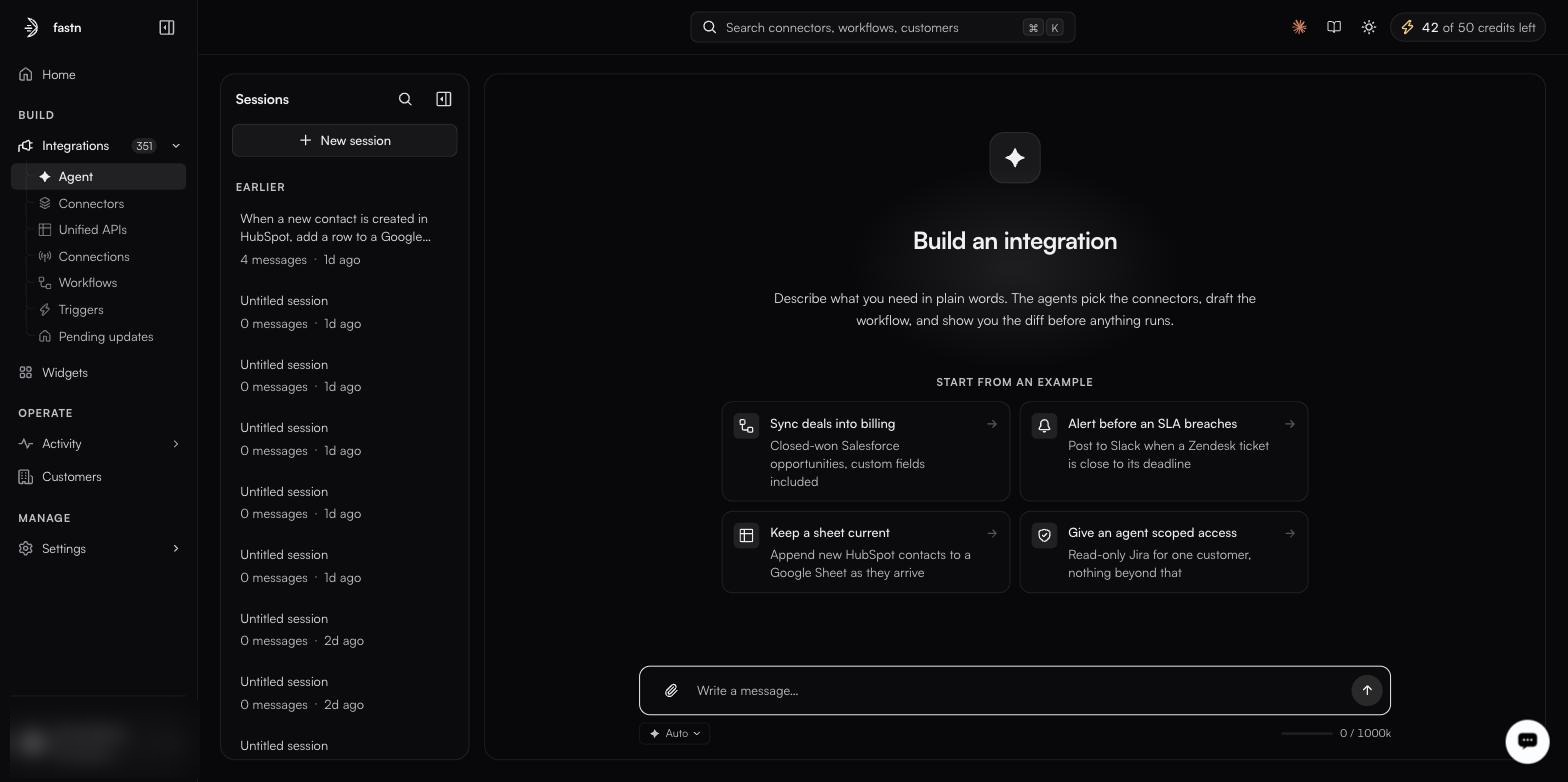Click the 0 / 1000k token progress bar
This screenshot has height=782, width=1568.
[1307, 733]
